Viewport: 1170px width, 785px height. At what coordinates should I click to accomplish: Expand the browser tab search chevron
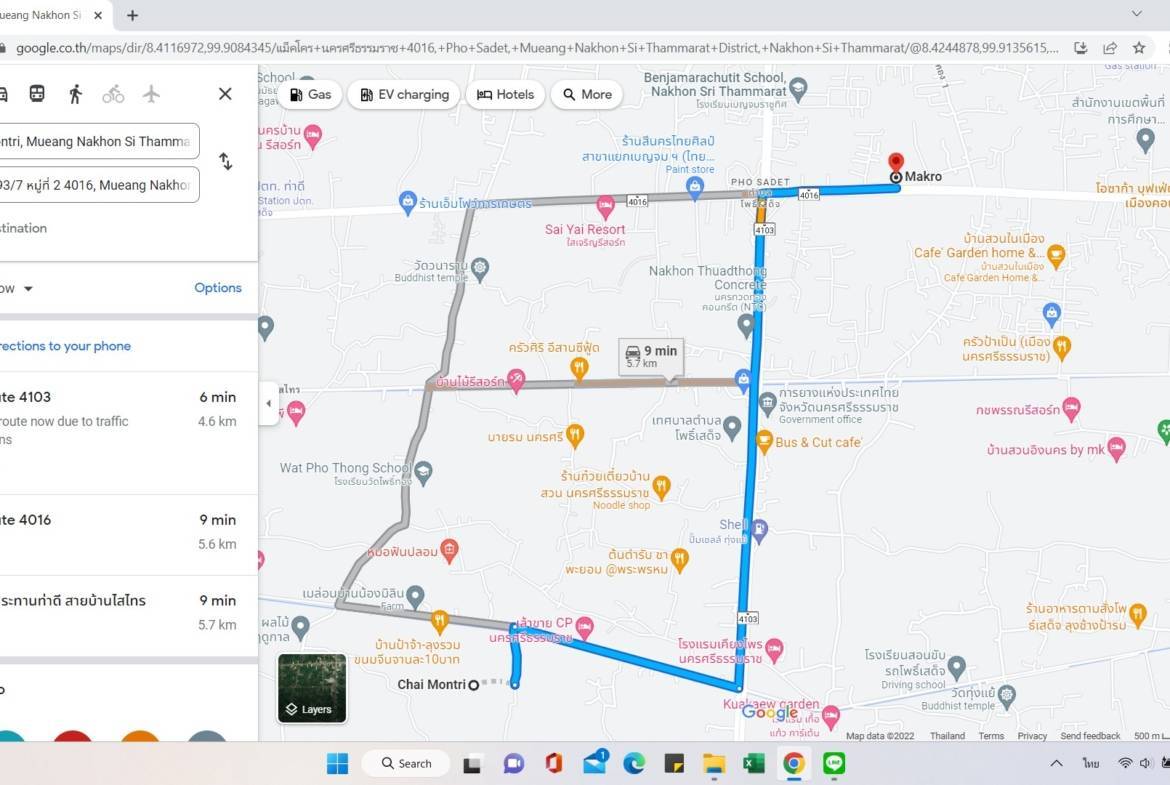click(x=1136, y=14)
